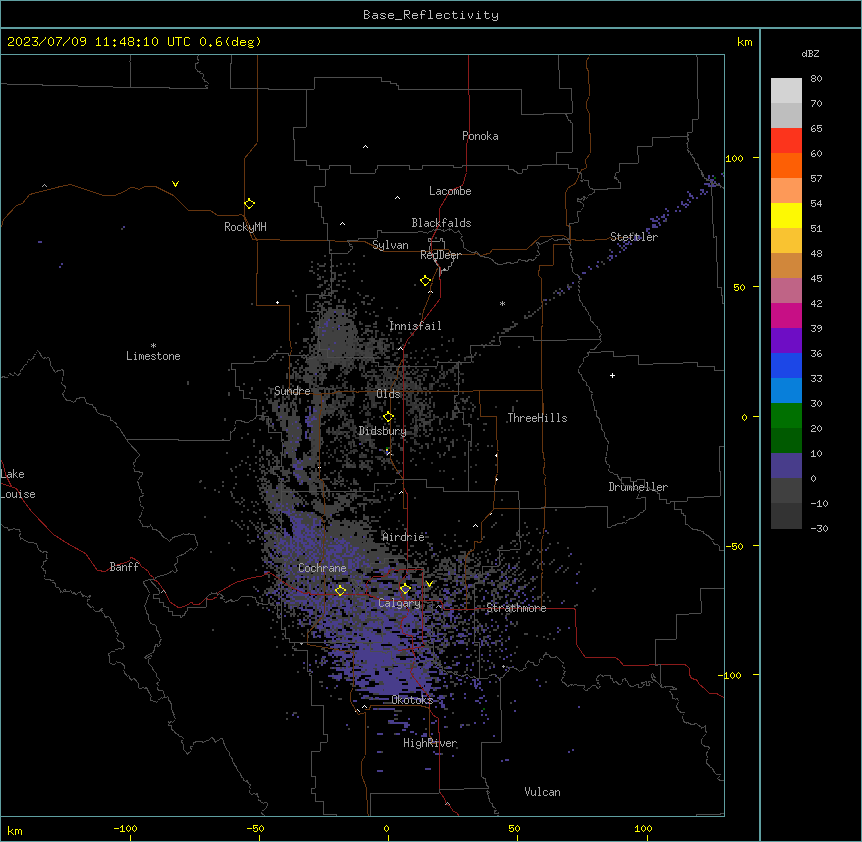This screenshot has width=862, height=842.
Task: Select the green 20-30 dBZ legend swatch
Action: coord(786,416)
